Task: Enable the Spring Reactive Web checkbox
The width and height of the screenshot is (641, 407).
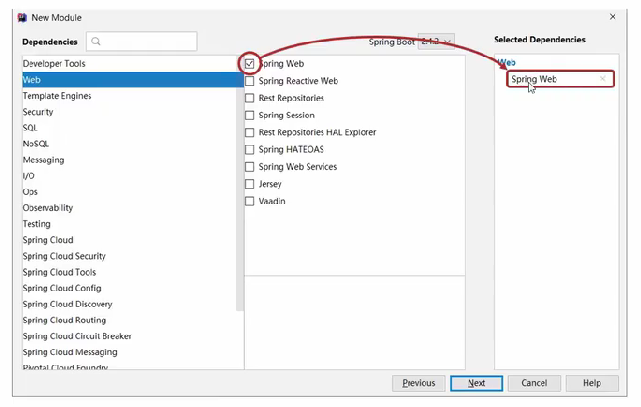Action: point(249,81)
